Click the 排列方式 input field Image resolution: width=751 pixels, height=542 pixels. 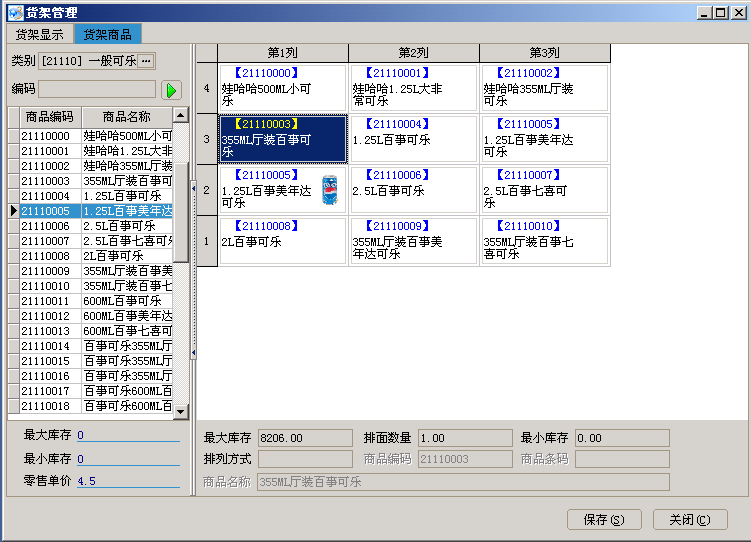[x=306, y=459]
